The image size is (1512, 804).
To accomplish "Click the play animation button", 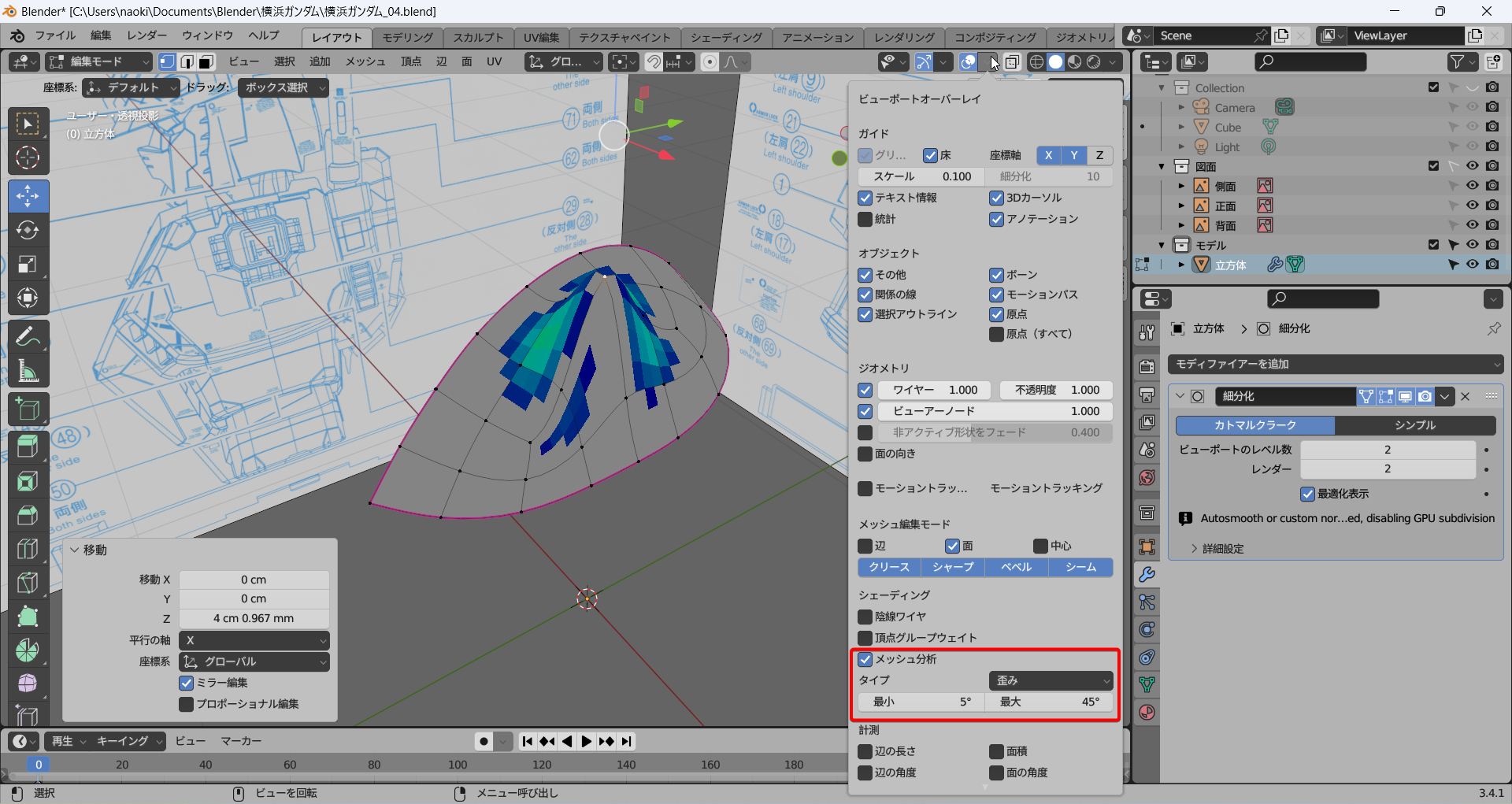I will 587,741.
